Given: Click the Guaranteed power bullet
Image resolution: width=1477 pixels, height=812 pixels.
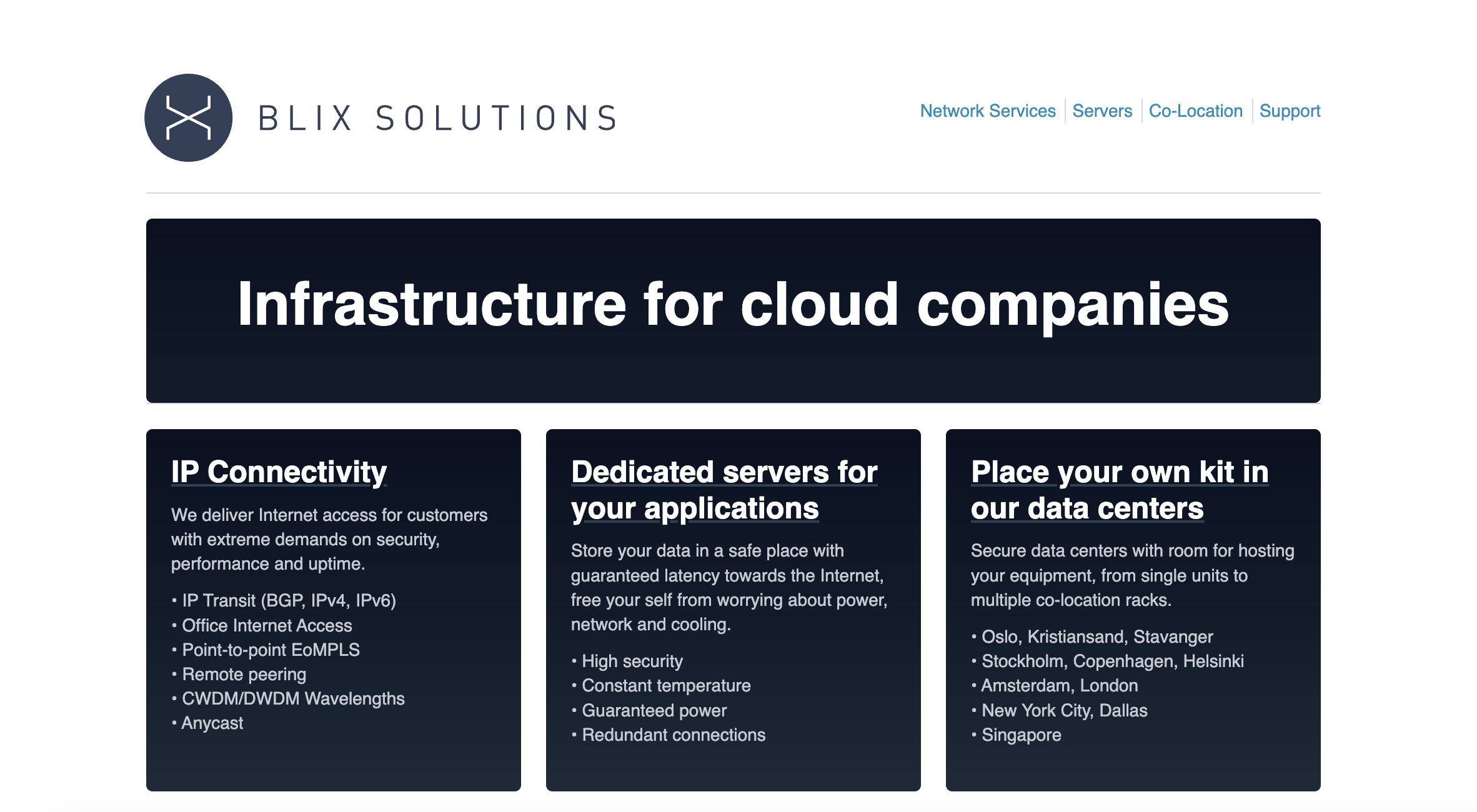Looking at the screenshot, I should pyautogui.click(x=654, y=710).
